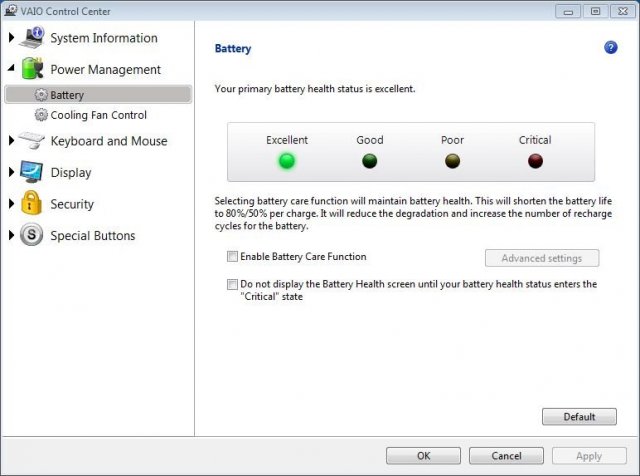Click the Cancel button
The height and width of the screenshot is (476, 640).
pos(506,456)
